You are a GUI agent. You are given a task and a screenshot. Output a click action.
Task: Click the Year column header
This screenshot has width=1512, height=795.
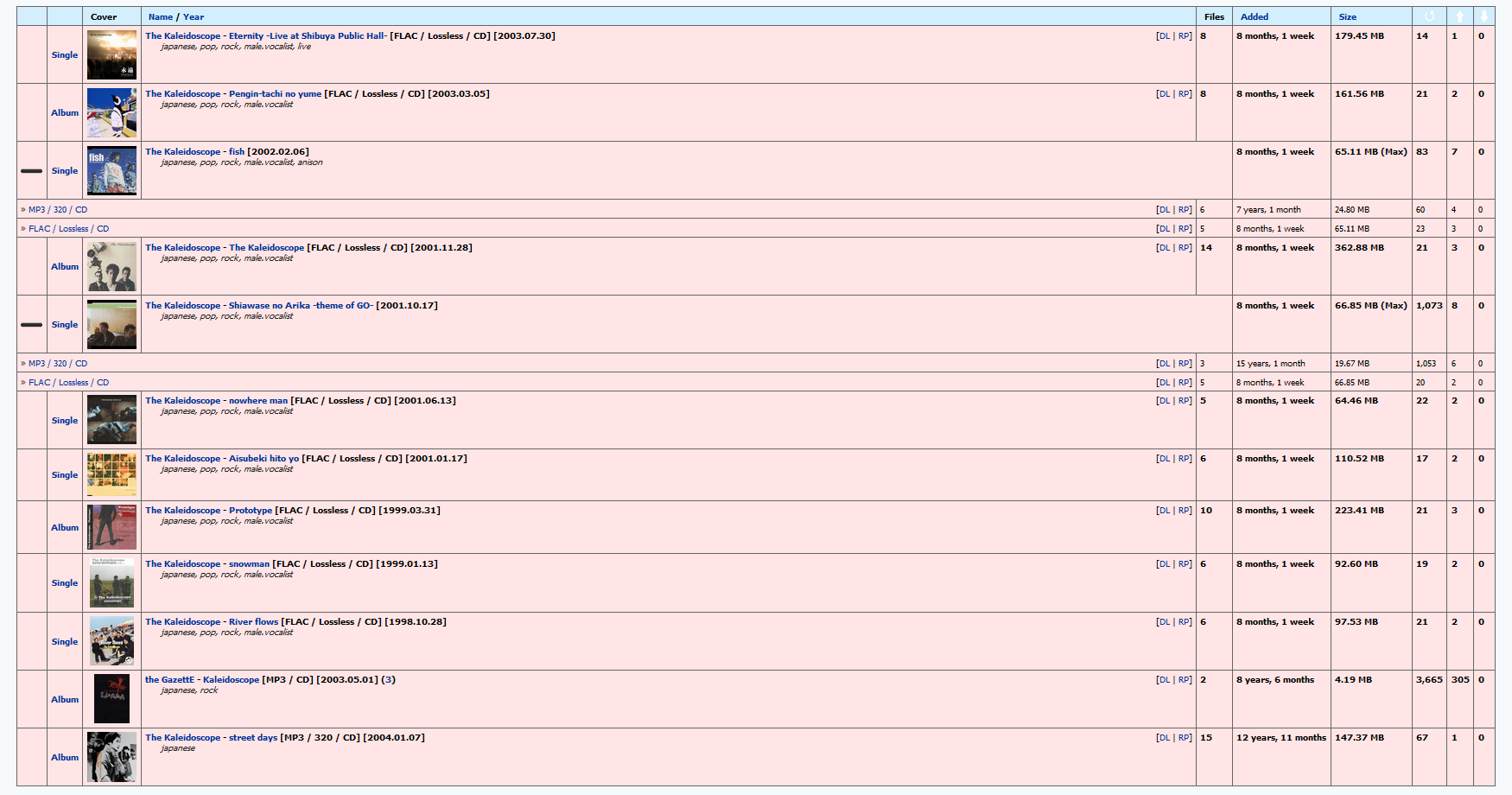194,16
